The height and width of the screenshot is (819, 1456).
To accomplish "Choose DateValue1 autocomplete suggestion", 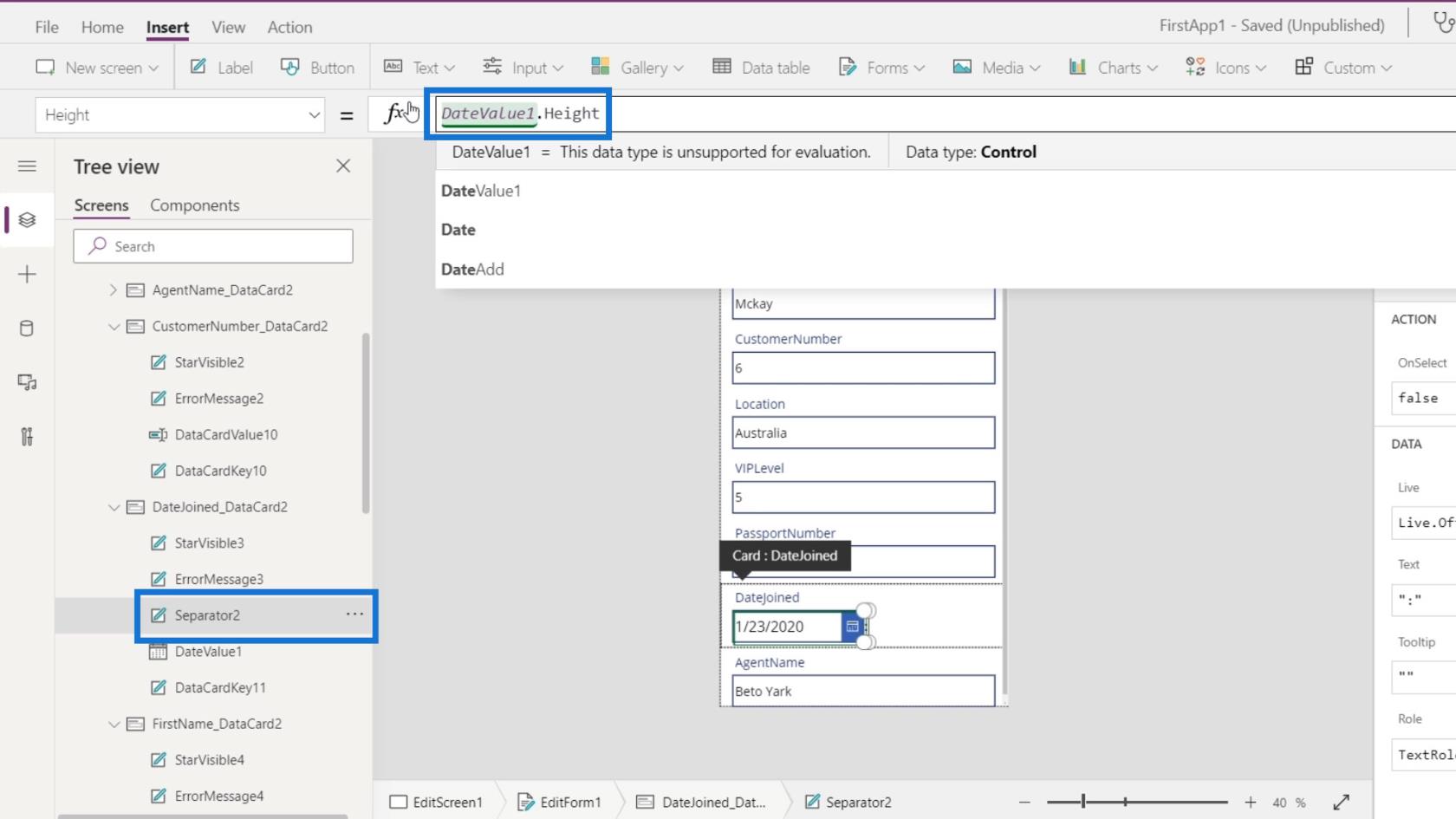I will tap(481, 191).
